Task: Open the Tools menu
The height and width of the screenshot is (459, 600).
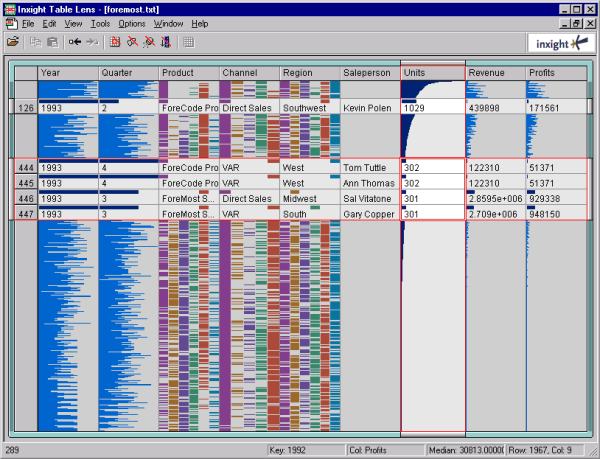Action: [x=100, y=24]
